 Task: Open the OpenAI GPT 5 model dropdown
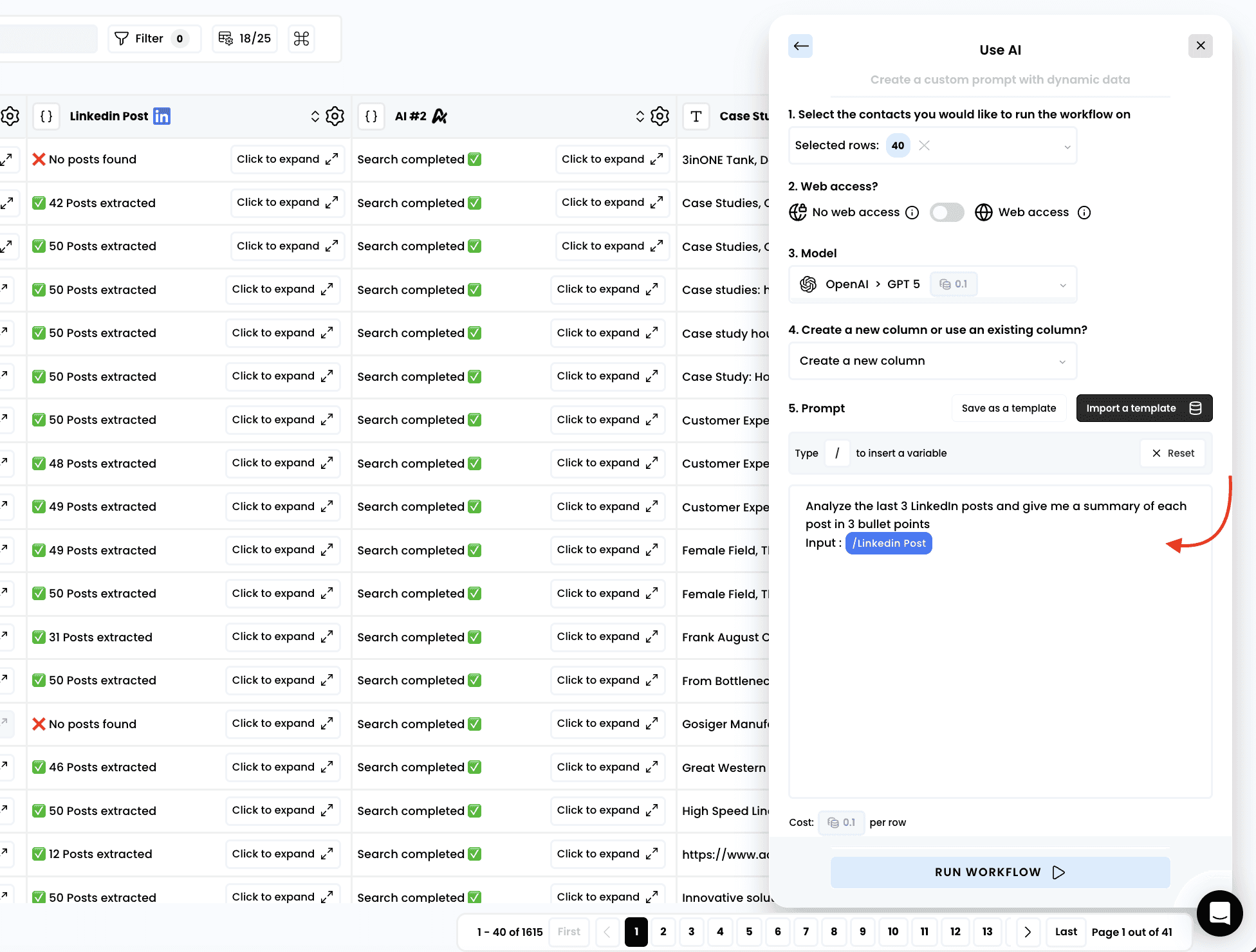(x=1062, y=285)
